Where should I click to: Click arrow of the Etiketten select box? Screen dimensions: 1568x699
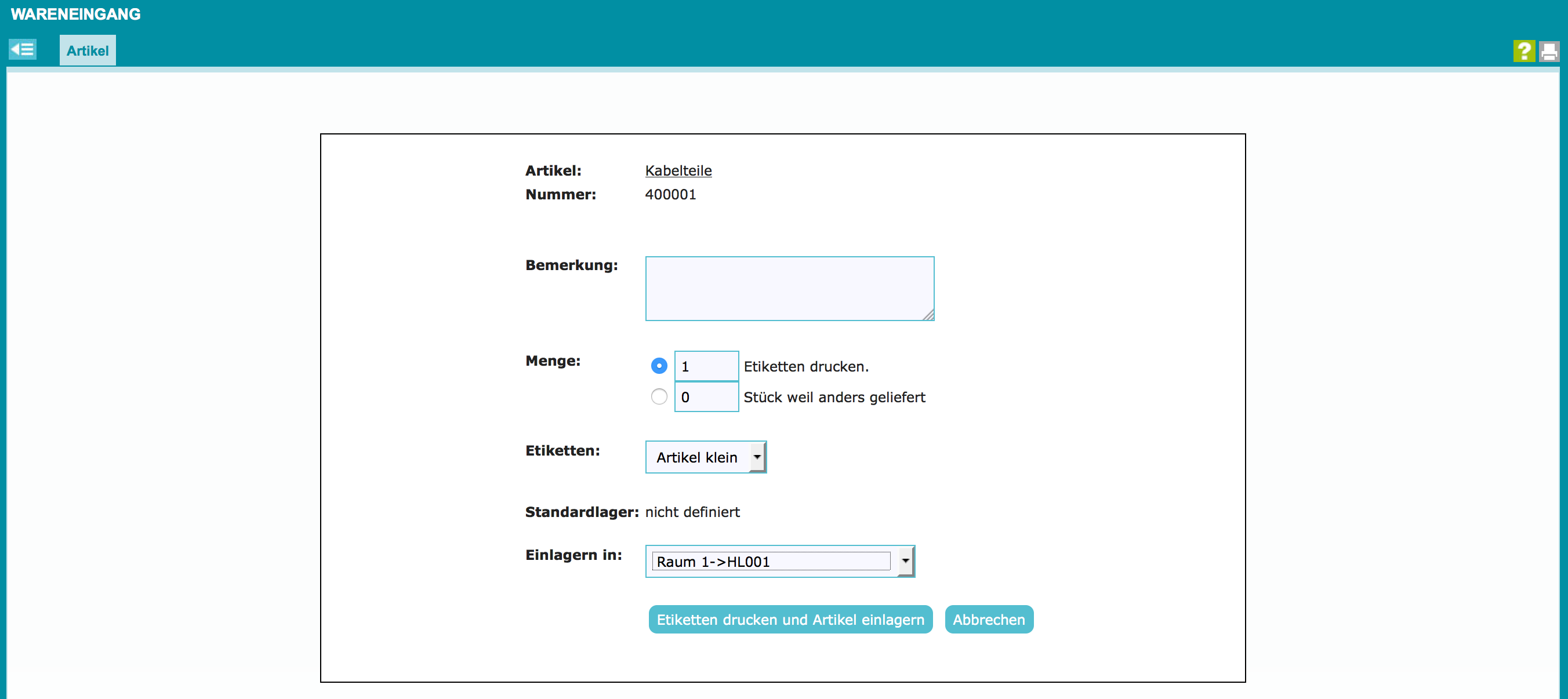[x=757, y=457]
